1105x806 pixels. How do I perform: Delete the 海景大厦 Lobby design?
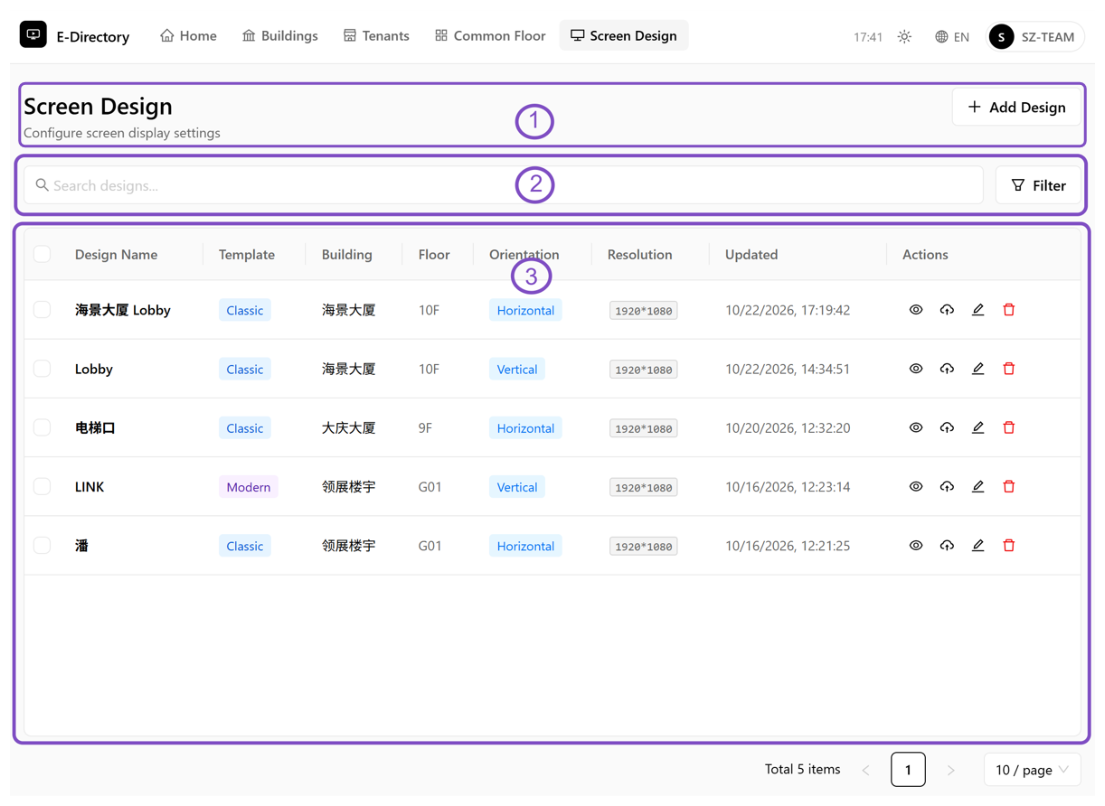(x=1008, y=310)
